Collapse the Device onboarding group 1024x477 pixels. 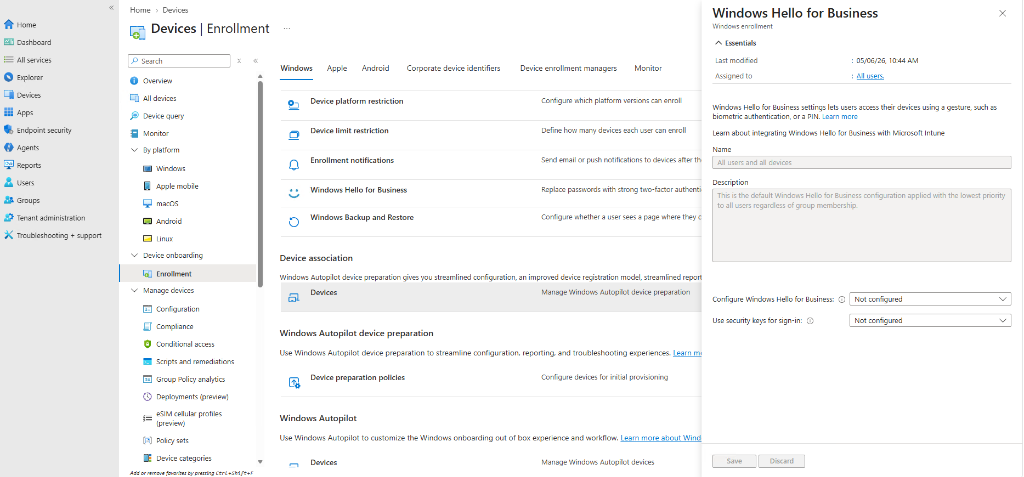point(135,255)
